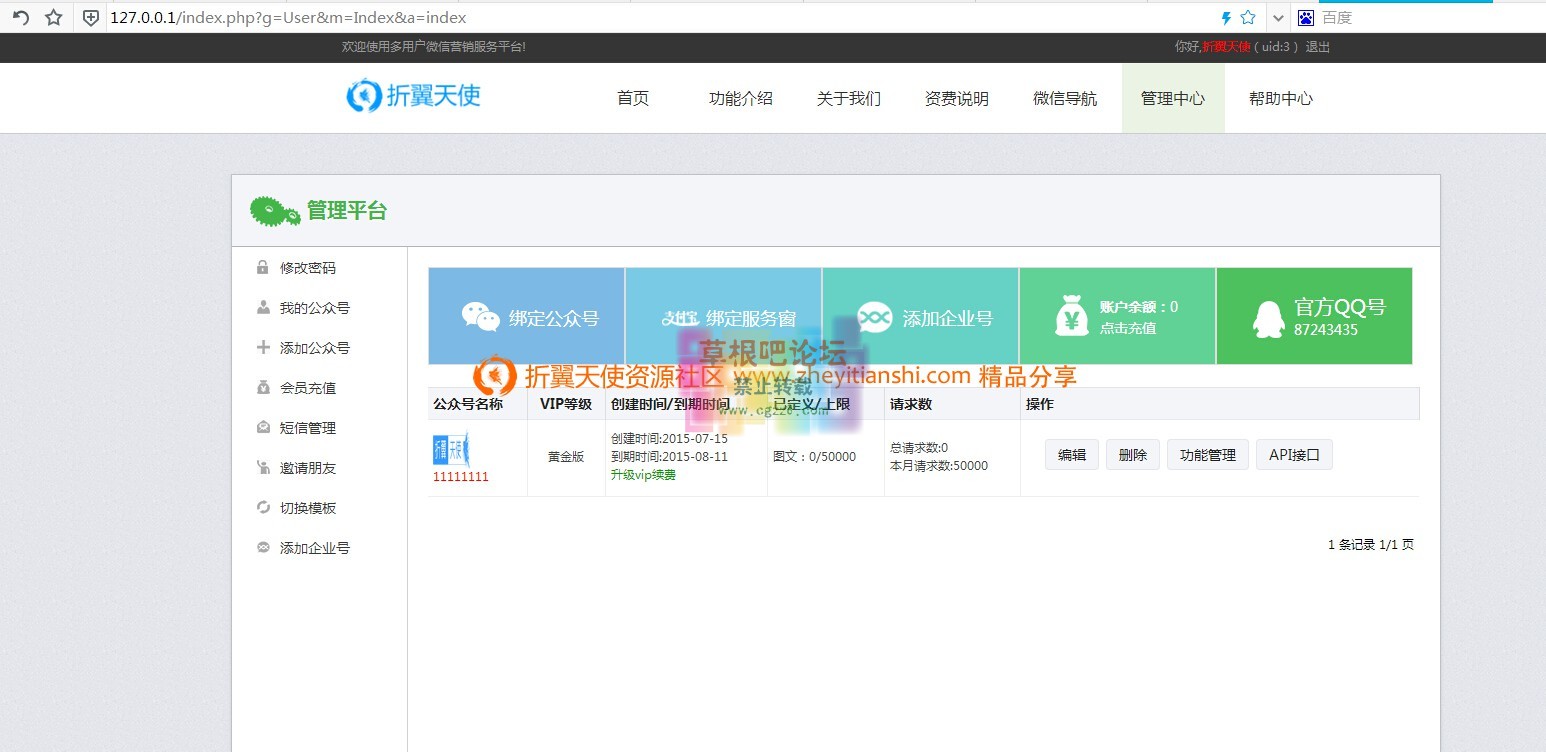Click the money bag icon on 账户余额 panel
1546x752 pixels.
1071,313
